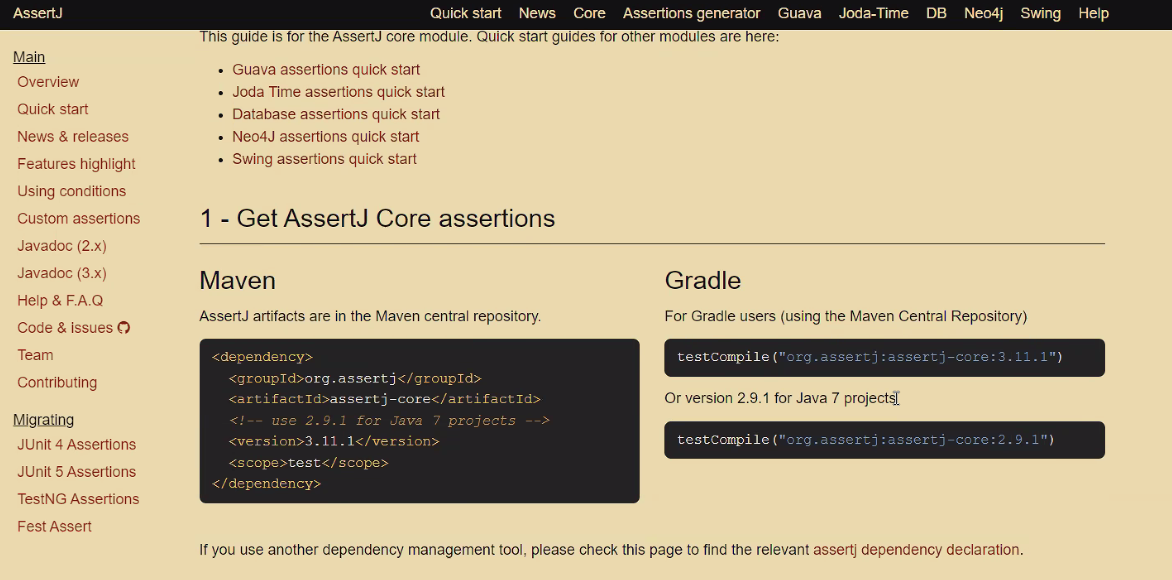
Task: Click the Gradle heading
Action: point(703,280)
